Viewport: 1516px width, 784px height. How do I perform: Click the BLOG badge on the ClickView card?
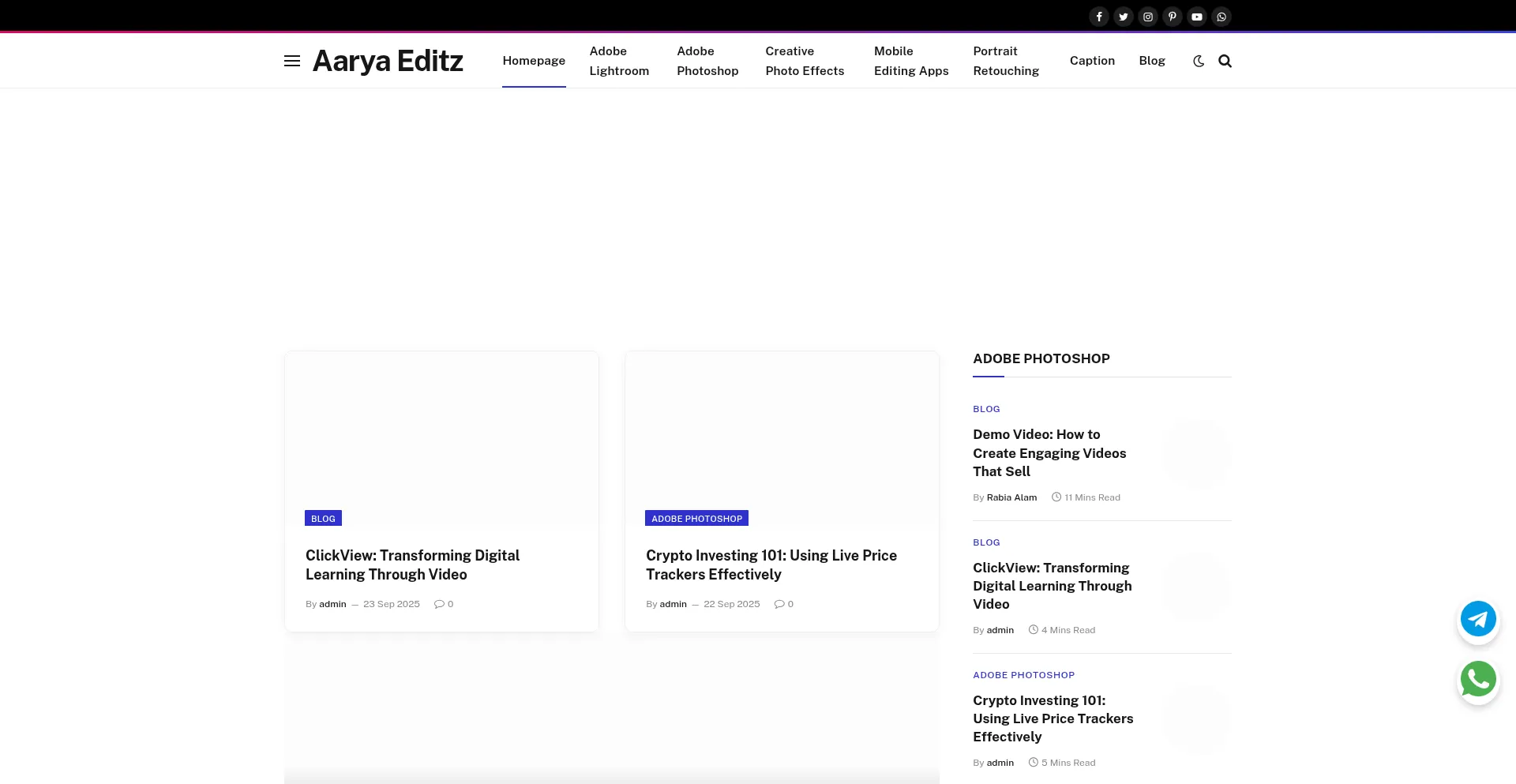pos(323,519)
